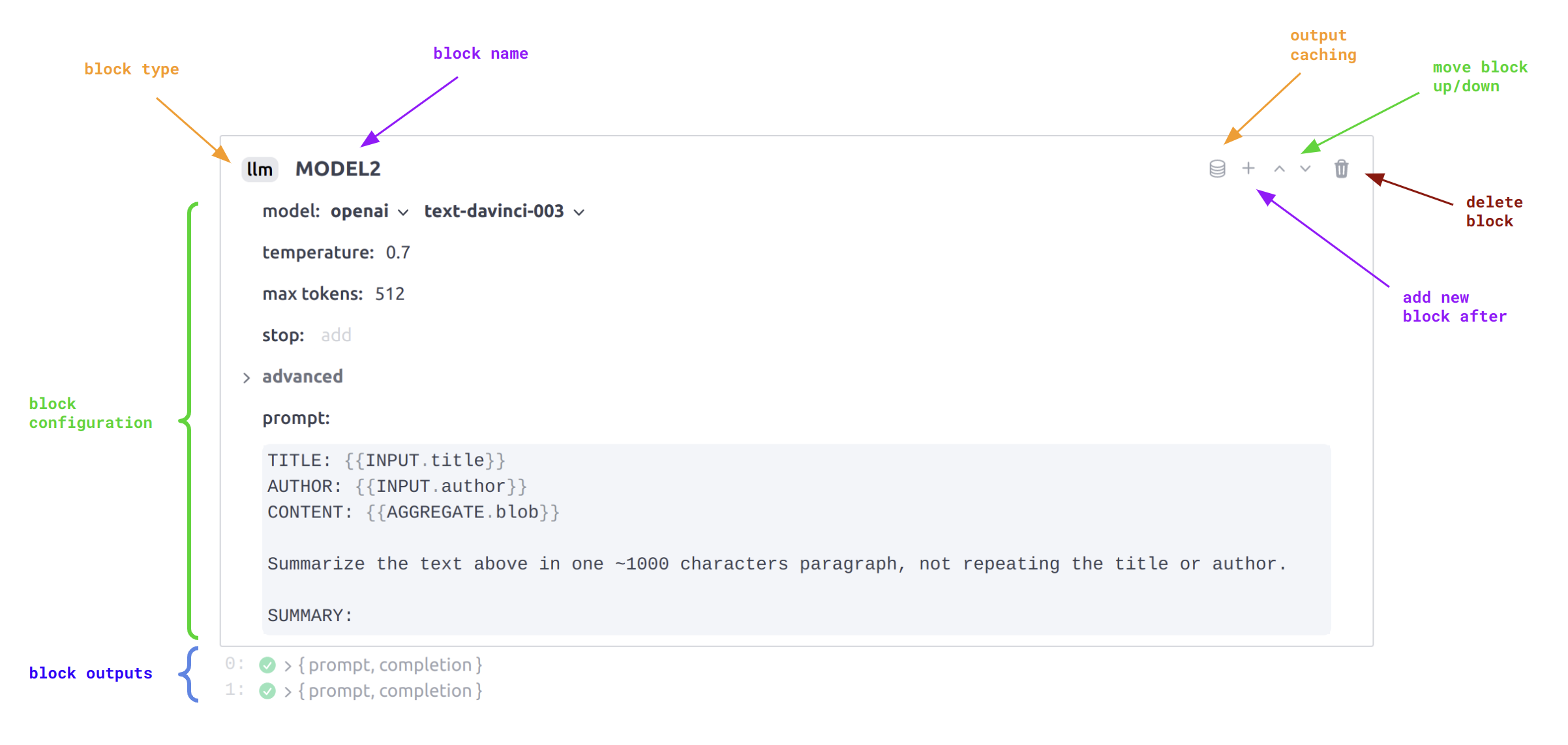This screenshot has width=1568, height=745.
Task: Delete the MODEL2 block
Action: point(1341,168)
